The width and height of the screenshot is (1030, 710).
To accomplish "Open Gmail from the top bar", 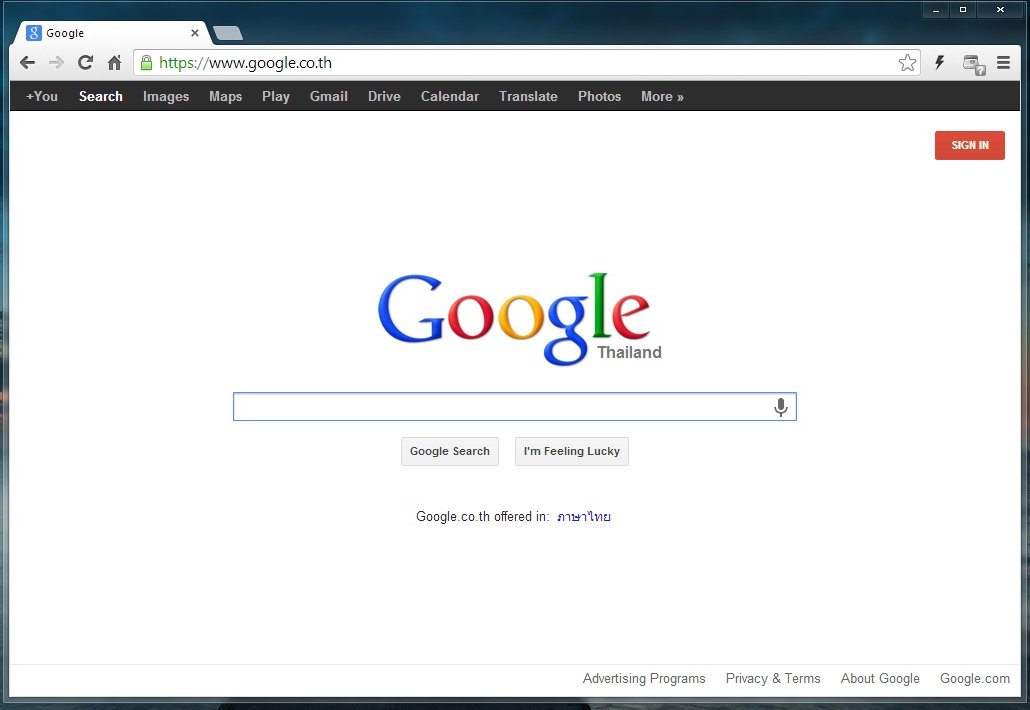I will (x=329, y=97).
